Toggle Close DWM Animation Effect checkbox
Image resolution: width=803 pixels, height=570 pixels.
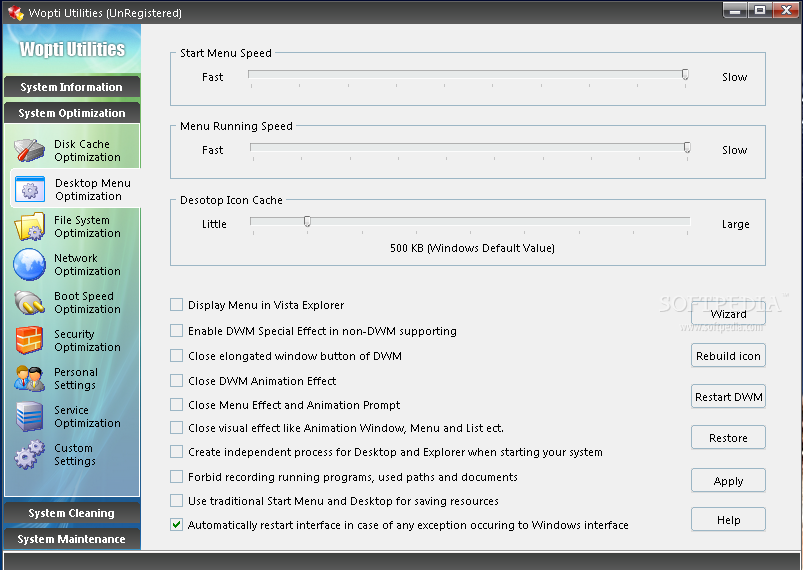pyautogui.click(x=176, y=381)
